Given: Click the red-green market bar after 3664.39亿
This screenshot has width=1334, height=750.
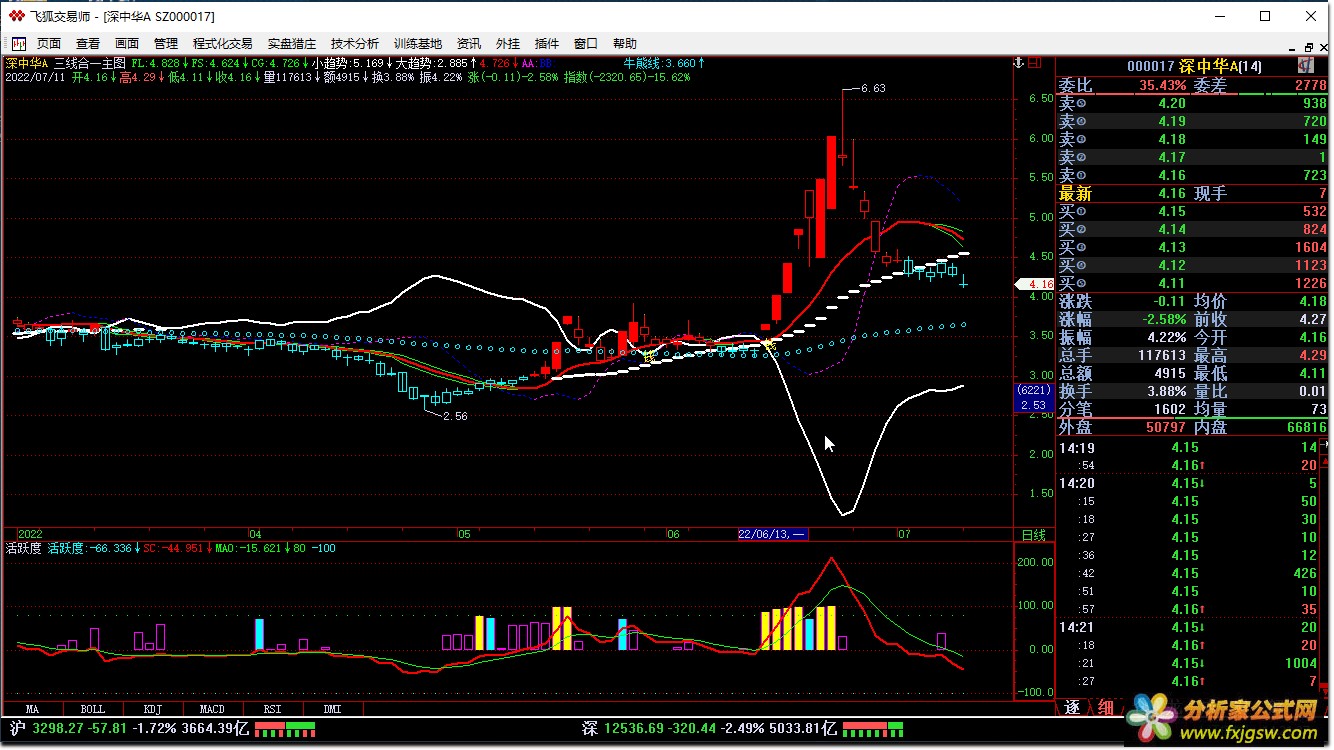Looking at the screenshot, I should coord(285,729).
